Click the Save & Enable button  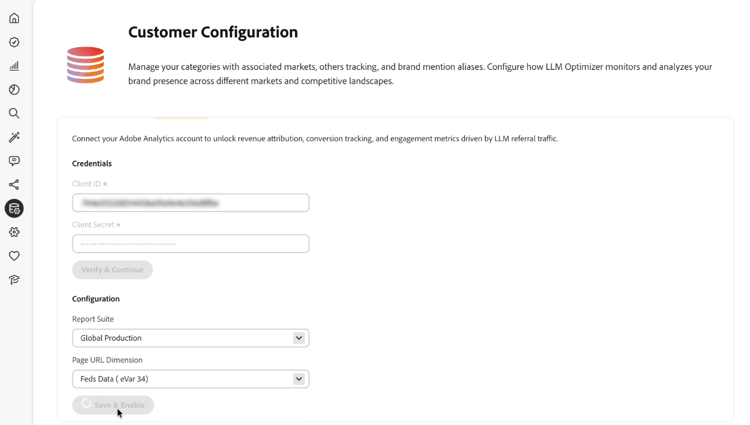point(113,405)
